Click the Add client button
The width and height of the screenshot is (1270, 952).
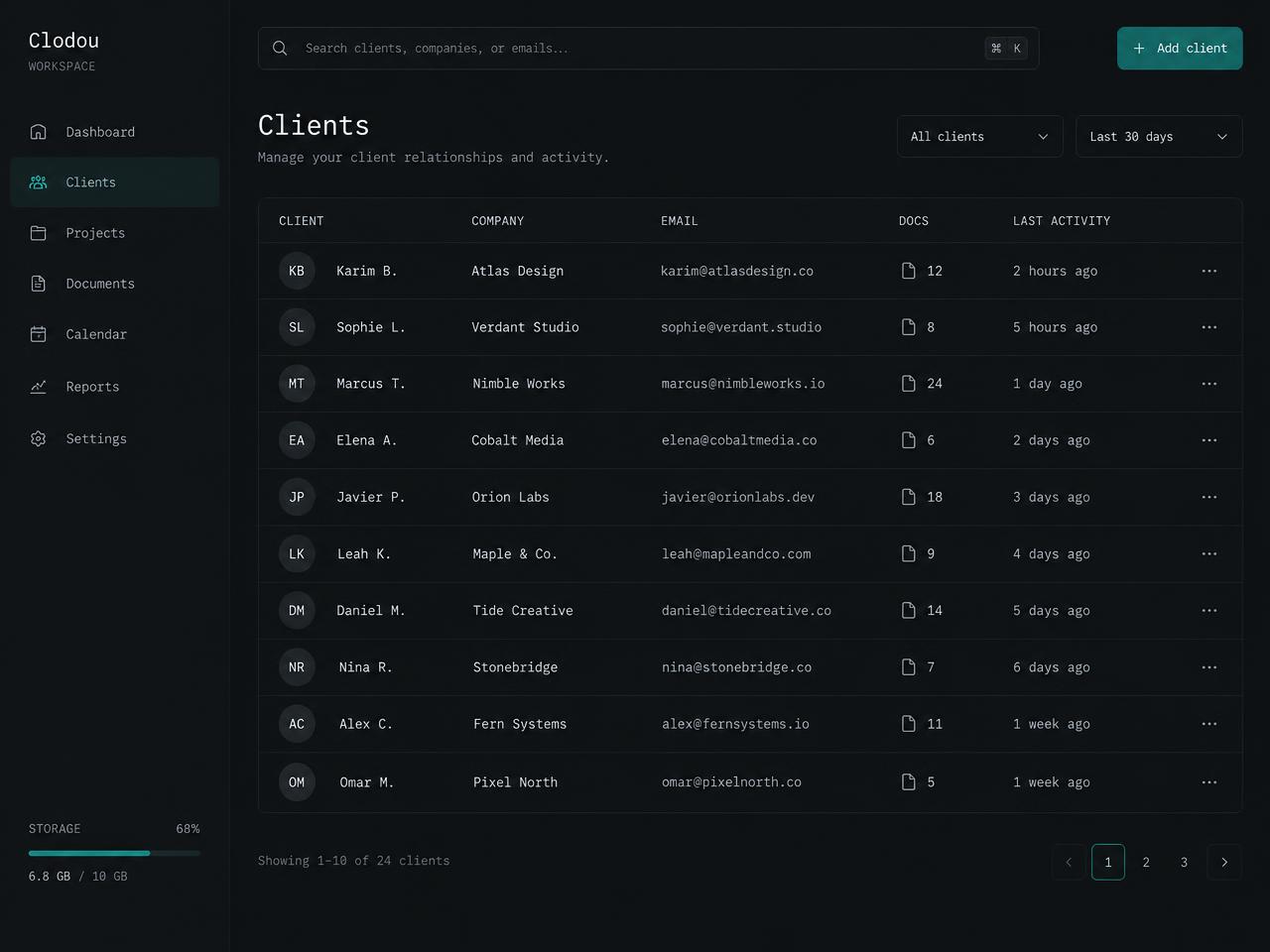click(x=1180, y=49)
